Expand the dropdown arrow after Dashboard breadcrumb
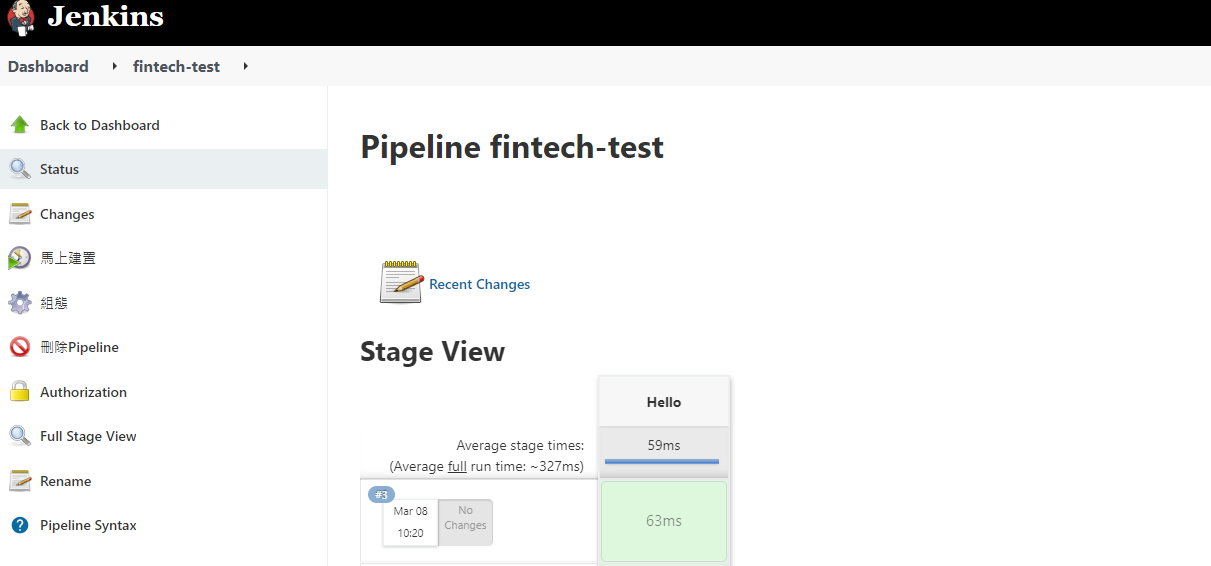 point(115,67)
